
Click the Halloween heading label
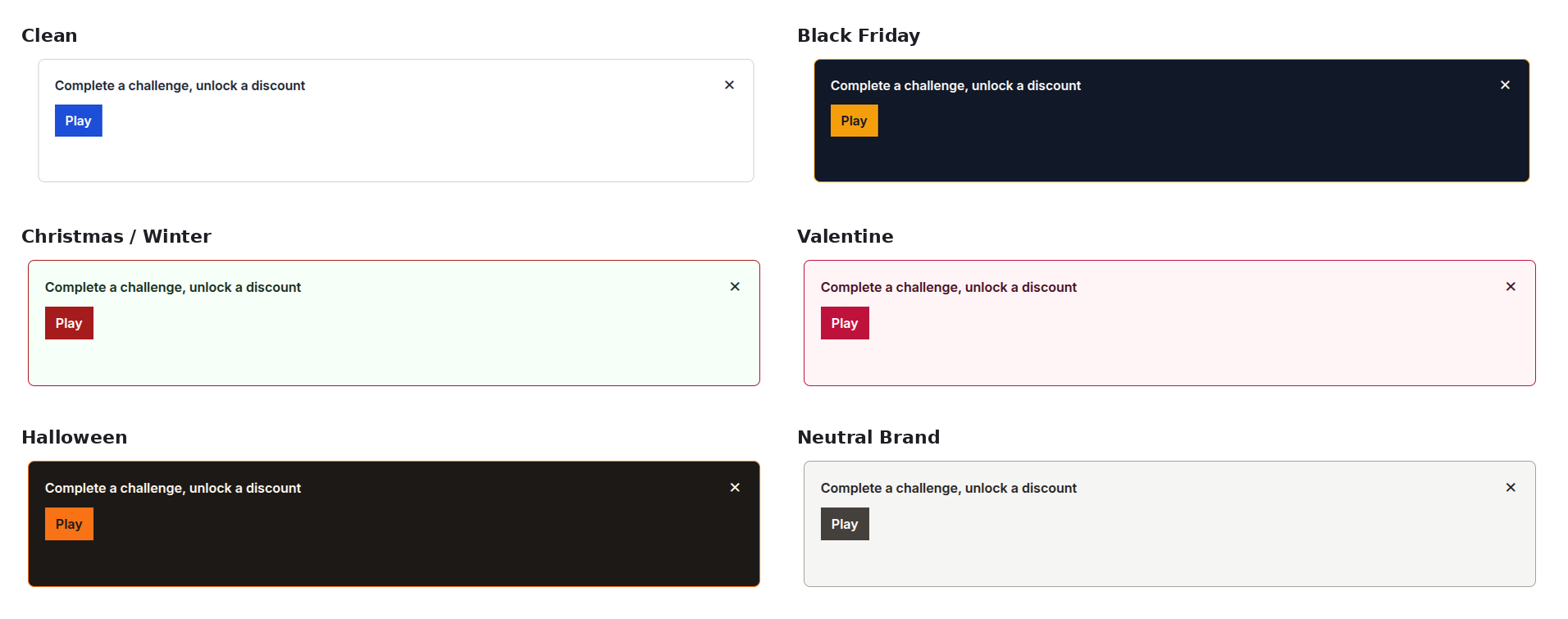(x=75, y=437)
